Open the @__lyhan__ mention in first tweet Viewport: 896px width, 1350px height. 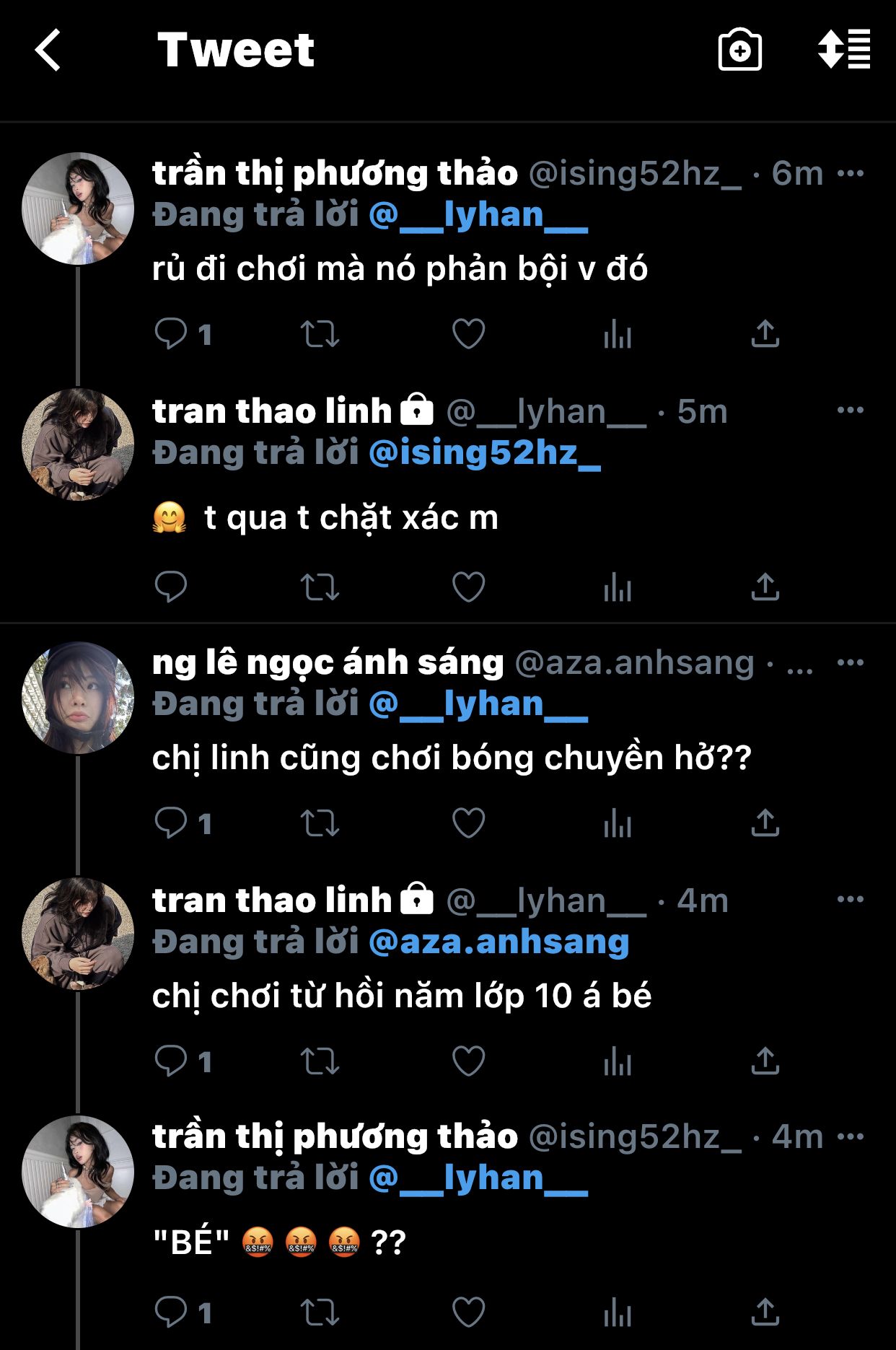[x=478, y=215]
